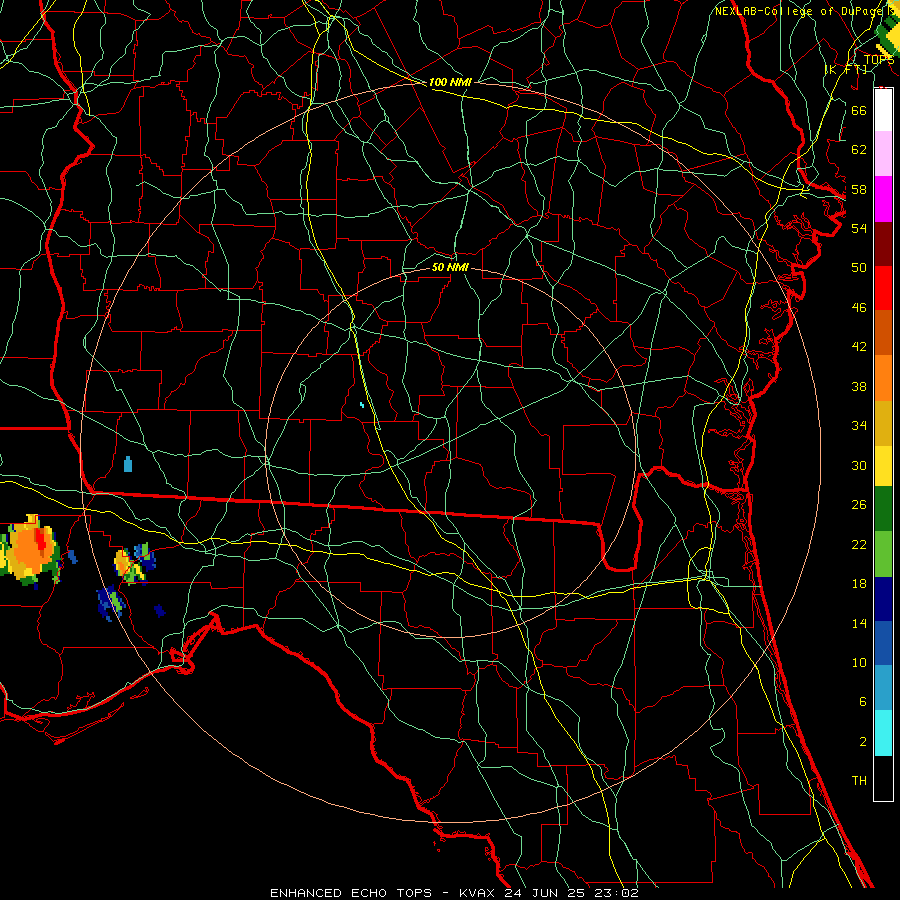The image size is (900, 900).
Task: Click the '34' legend value
Action: click(859, 426)
